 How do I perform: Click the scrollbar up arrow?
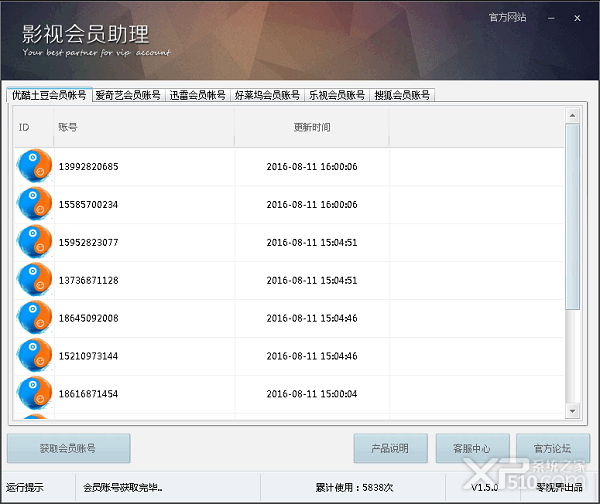click(572, 115)
